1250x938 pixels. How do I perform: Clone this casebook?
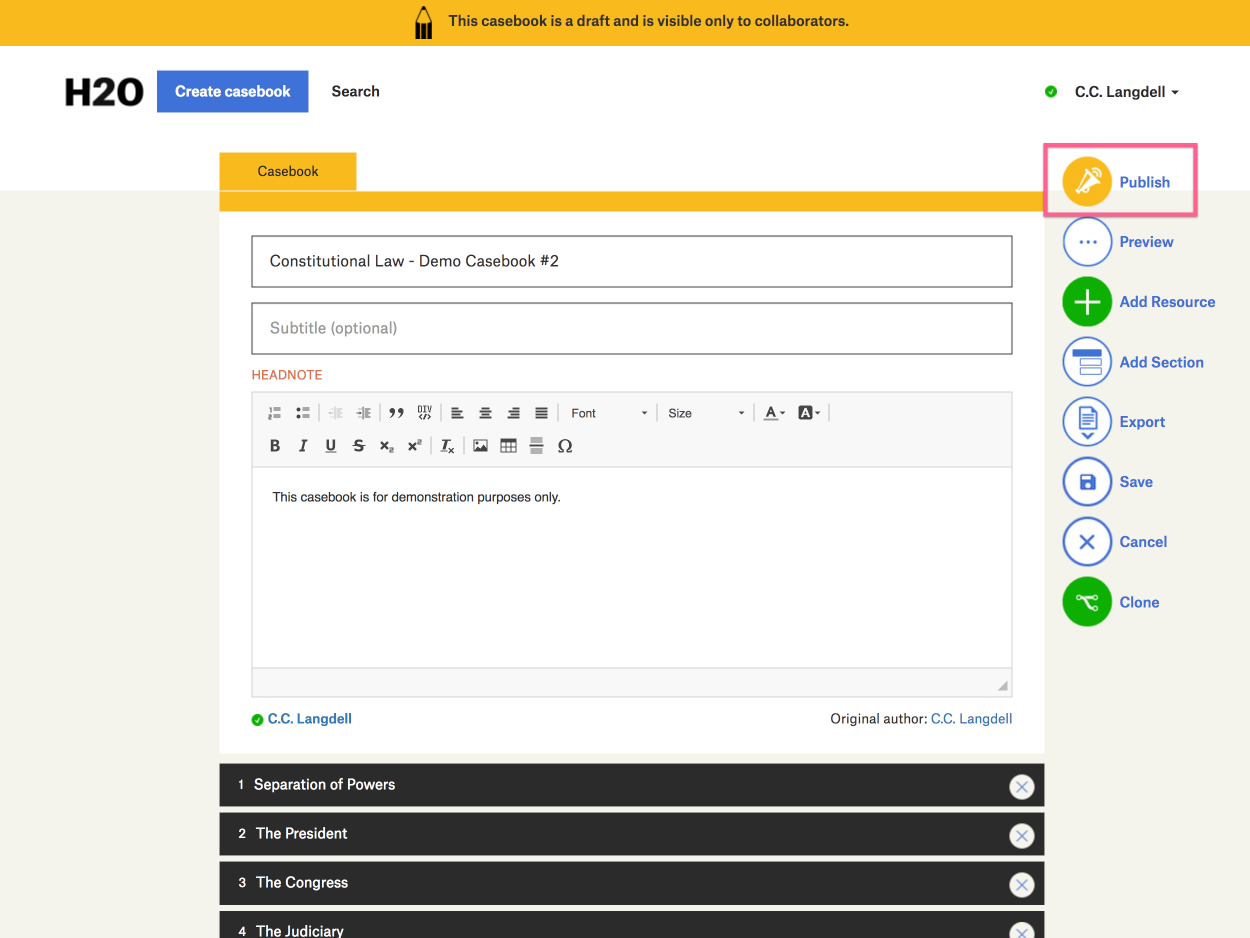point(1111,602)
